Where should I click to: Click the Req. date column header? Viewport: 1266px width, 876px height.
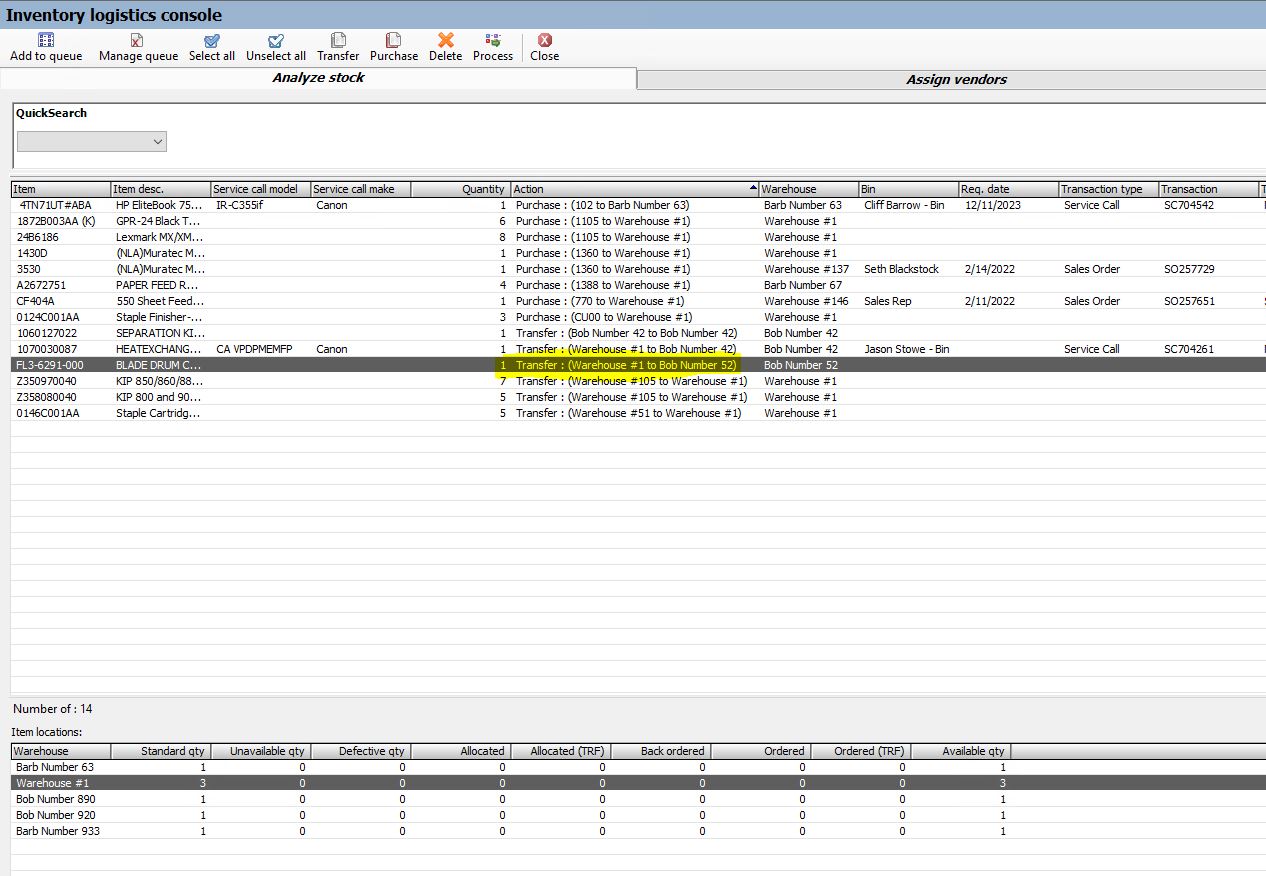pyautogui.click(x=1009, y=189)
